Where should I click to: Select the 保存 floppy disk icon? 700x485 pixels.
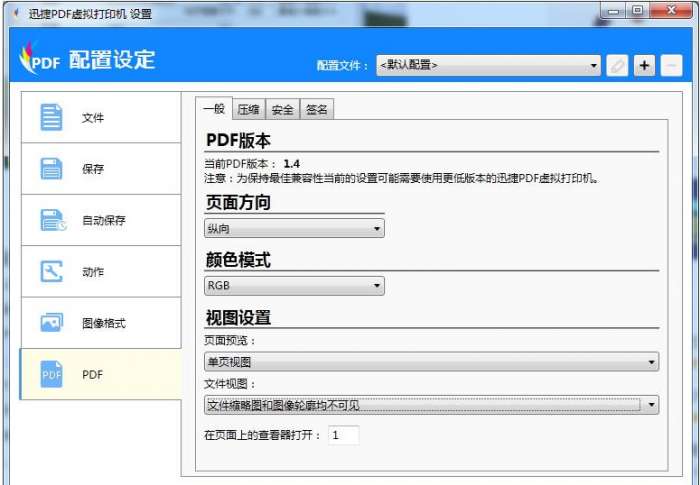51,169
